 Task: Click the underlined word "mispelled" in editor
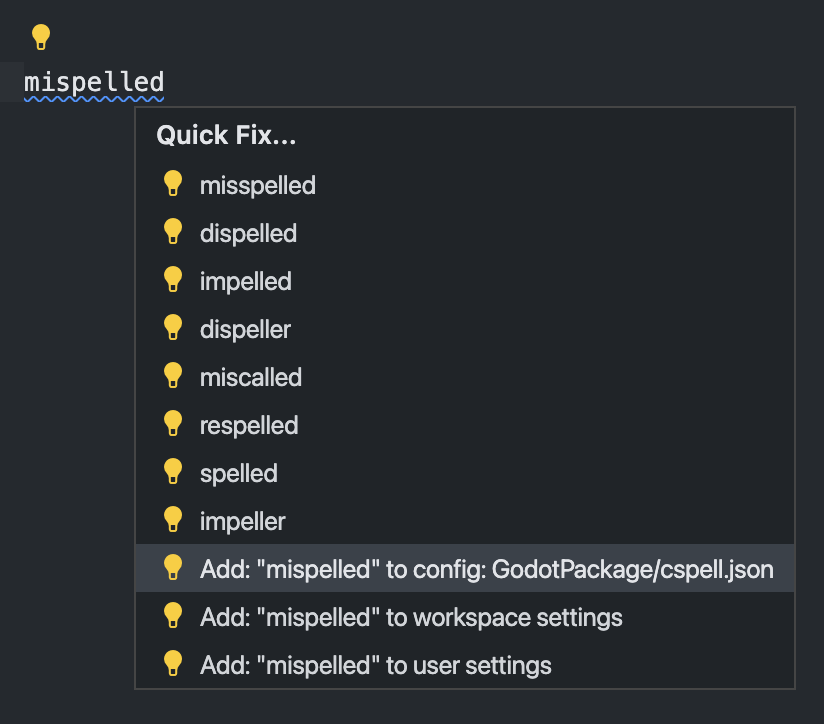pos(94,82)
